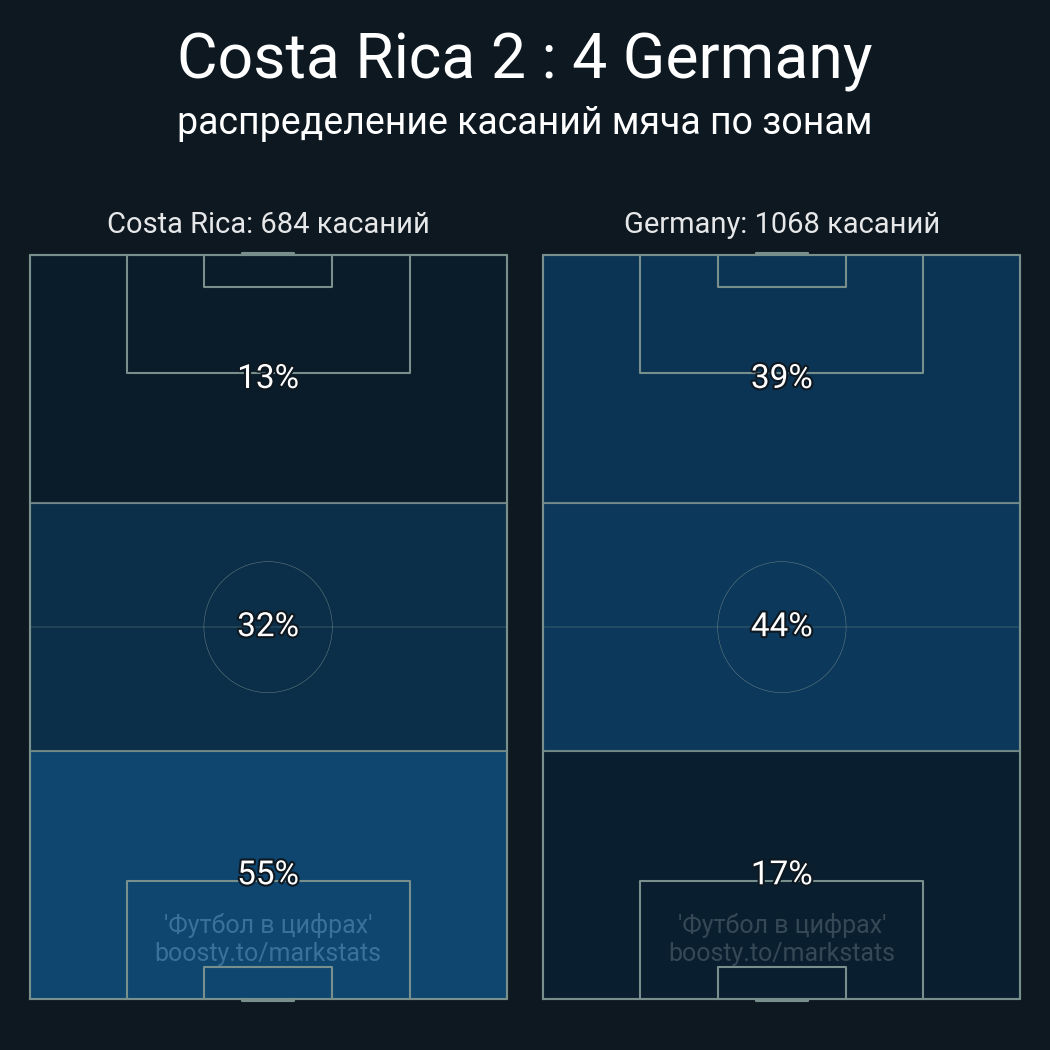This screenshot has width=1050, height=1050.
Task: Click the Russian subtitle below the title
Action: pos(524,122)
